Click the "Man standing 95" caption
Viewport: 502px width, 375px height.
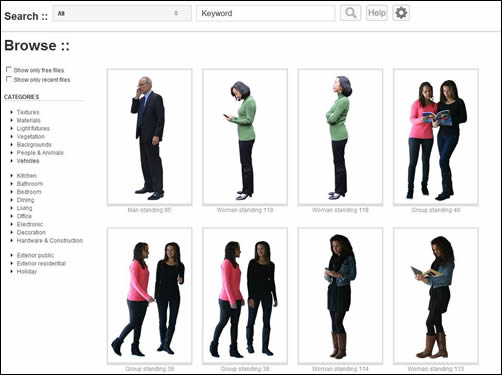[x=149, y=210]
